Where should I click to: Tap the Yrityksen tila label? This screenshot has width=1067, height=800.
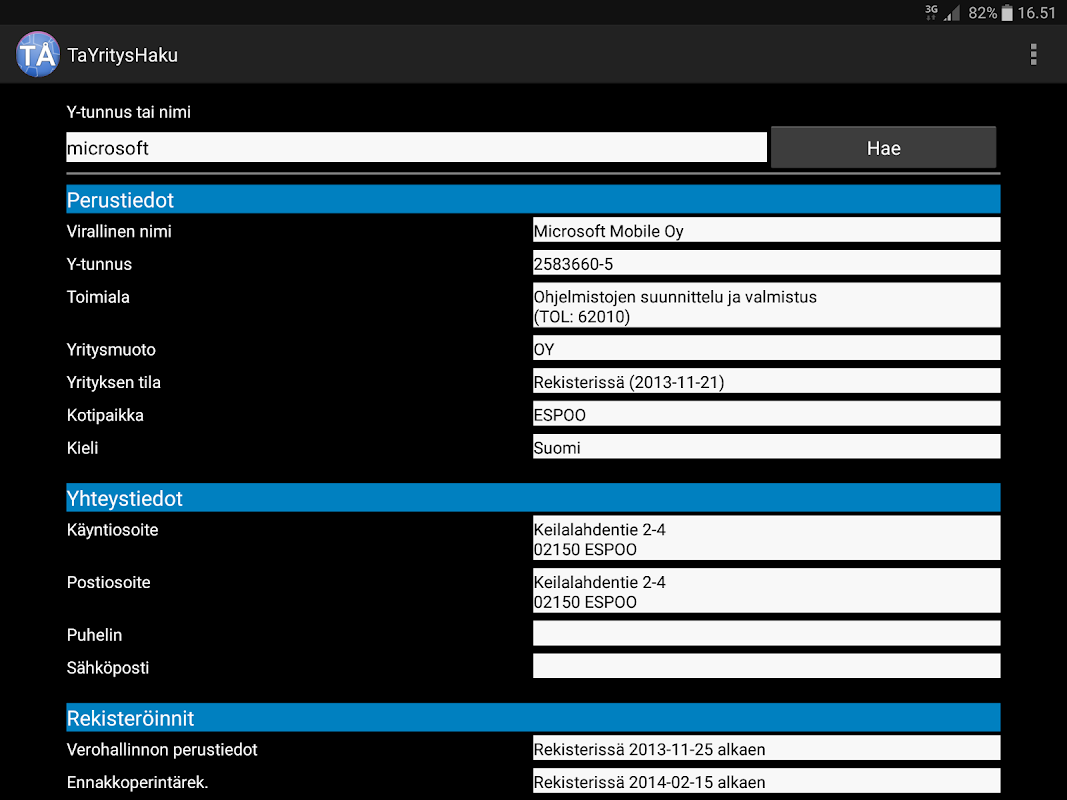pos(114,382)
